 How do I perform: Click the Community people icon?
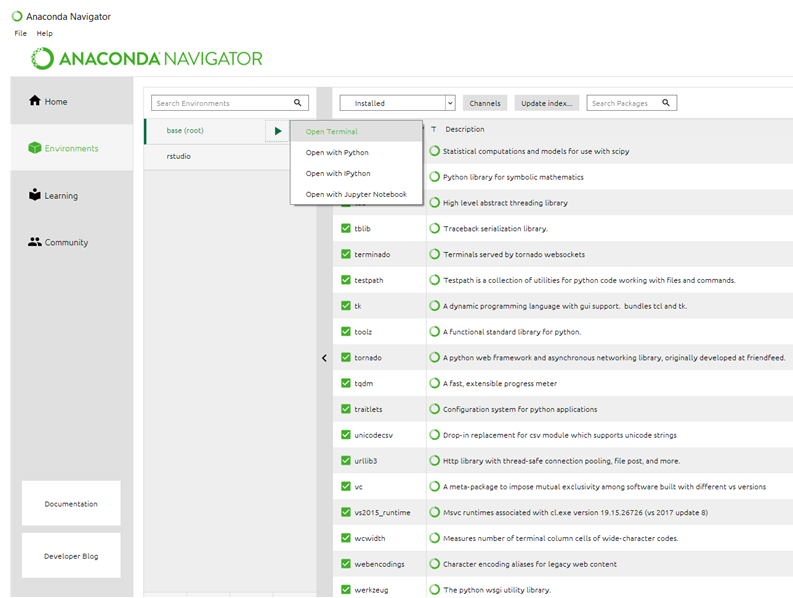coord(34,242)
